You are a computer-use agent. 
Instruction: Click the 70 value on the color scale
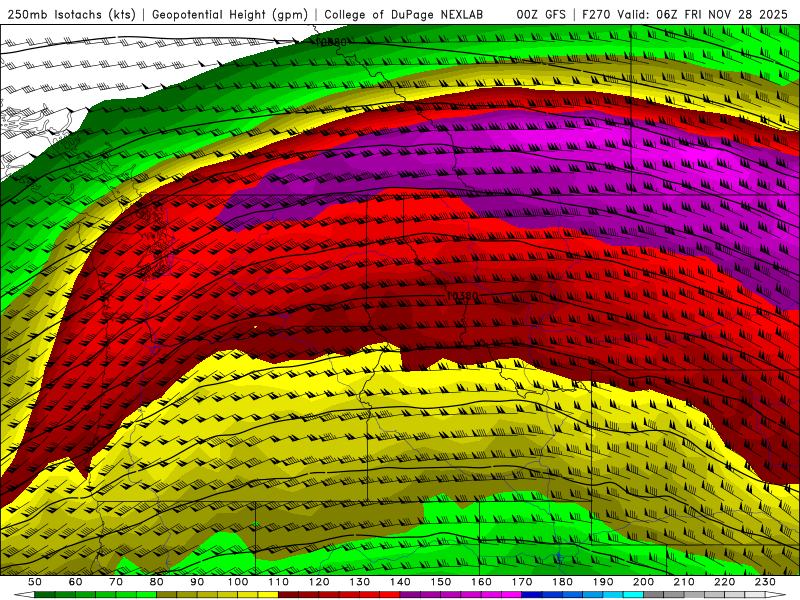point(116,582)
